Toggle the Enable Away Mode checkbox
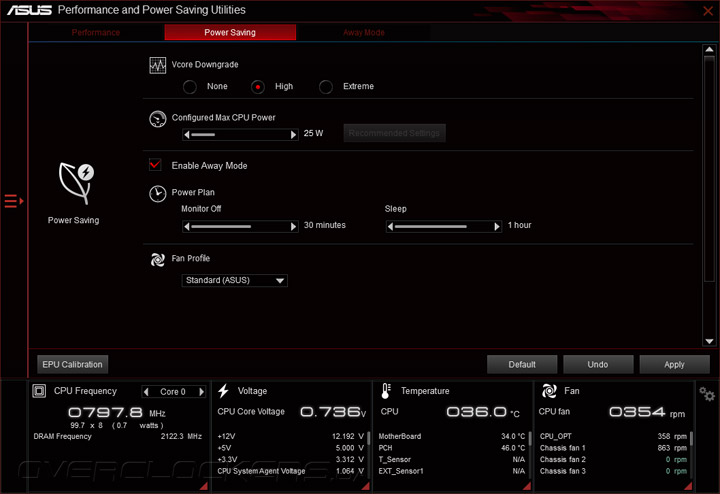 pyautogui.click(x=155, y=164)
